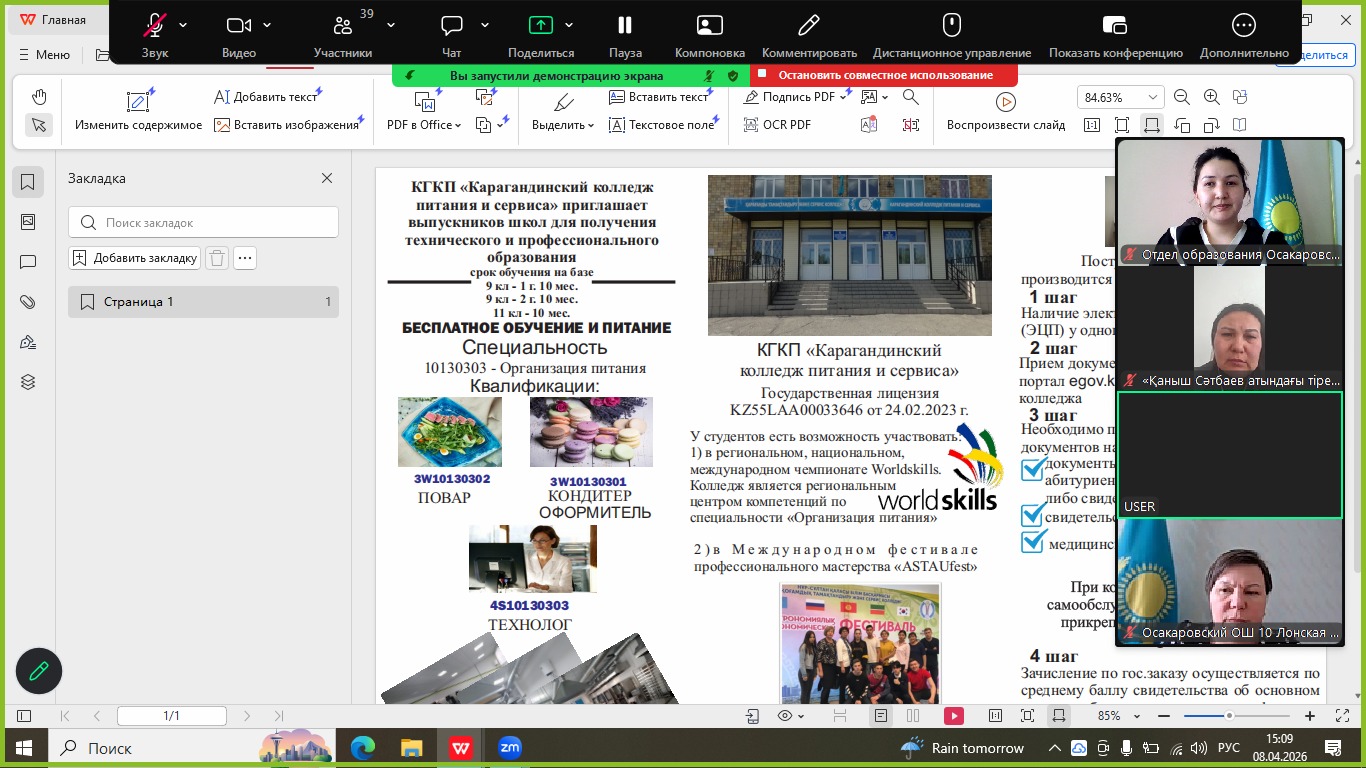Click the zoom out magnifier icon
This screenshot has width=1366, height=768.
(1182, 97)
